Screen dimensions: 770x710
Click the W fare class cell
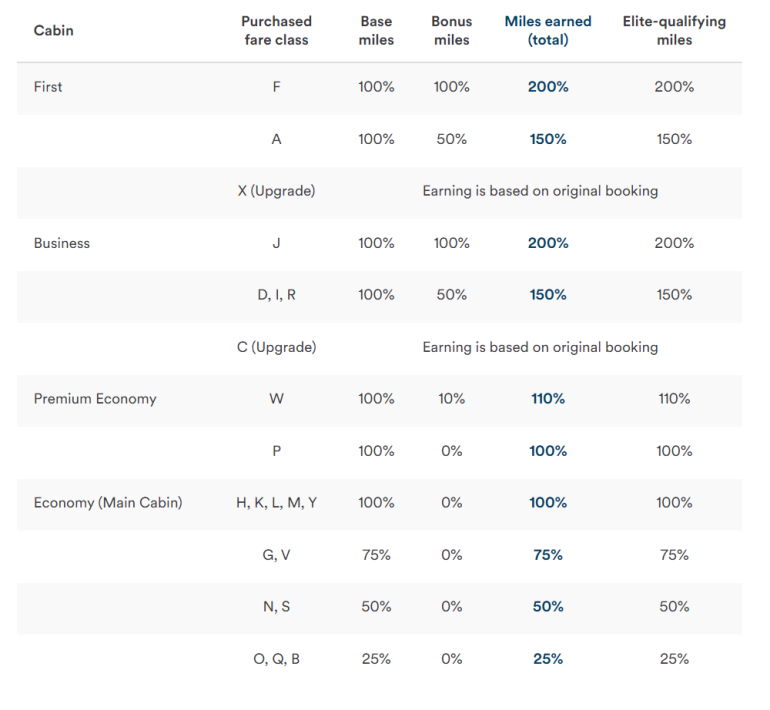pyautogui.click(x=276, y=399)
